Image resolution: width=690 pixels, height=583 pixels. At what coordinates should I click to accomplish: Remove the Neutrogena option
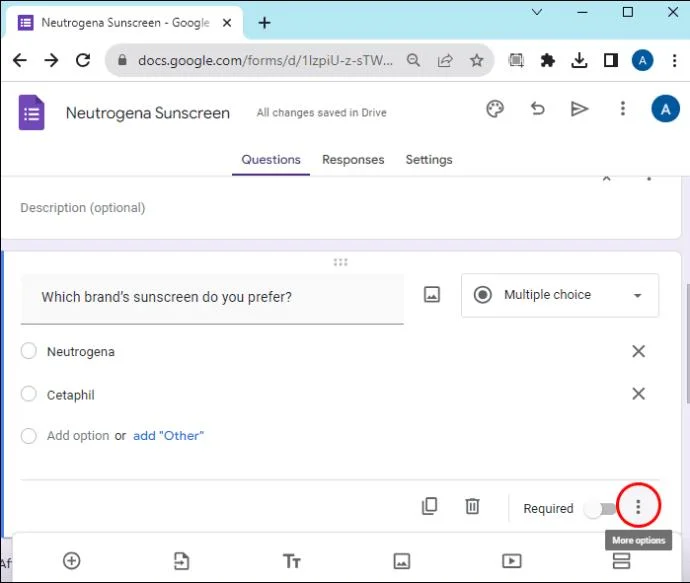coord(639,351)
